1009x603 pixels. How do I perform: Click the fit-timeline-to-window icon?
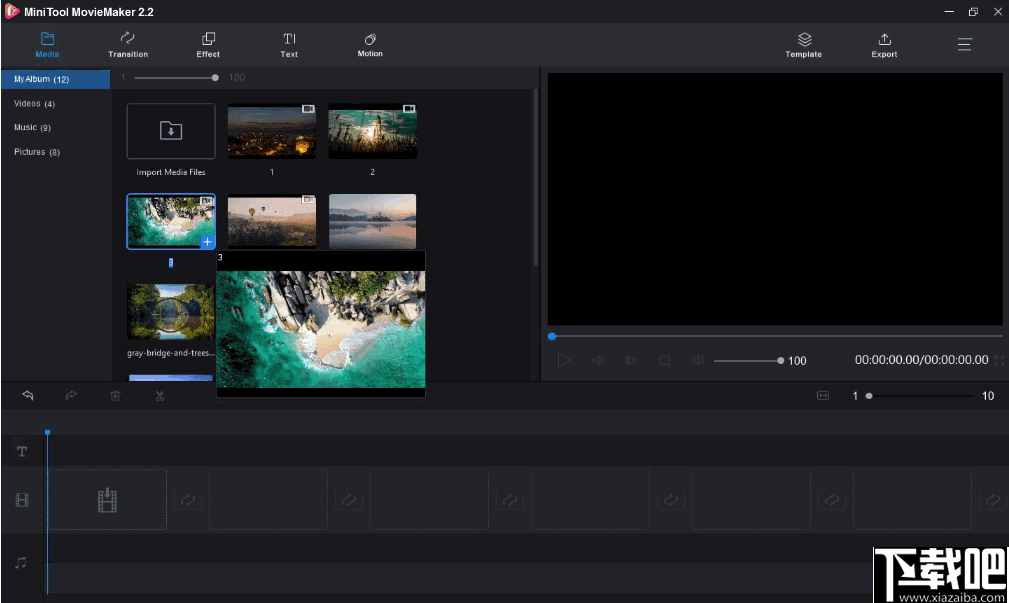click(822, 395)
